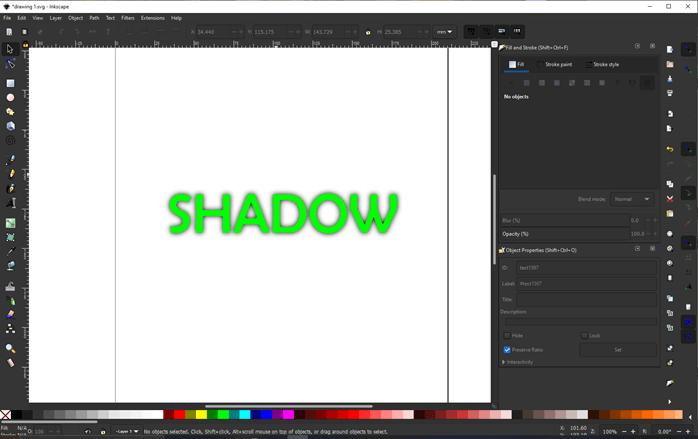Open the Object menu

pyautogui.click(x=75, y=18)
